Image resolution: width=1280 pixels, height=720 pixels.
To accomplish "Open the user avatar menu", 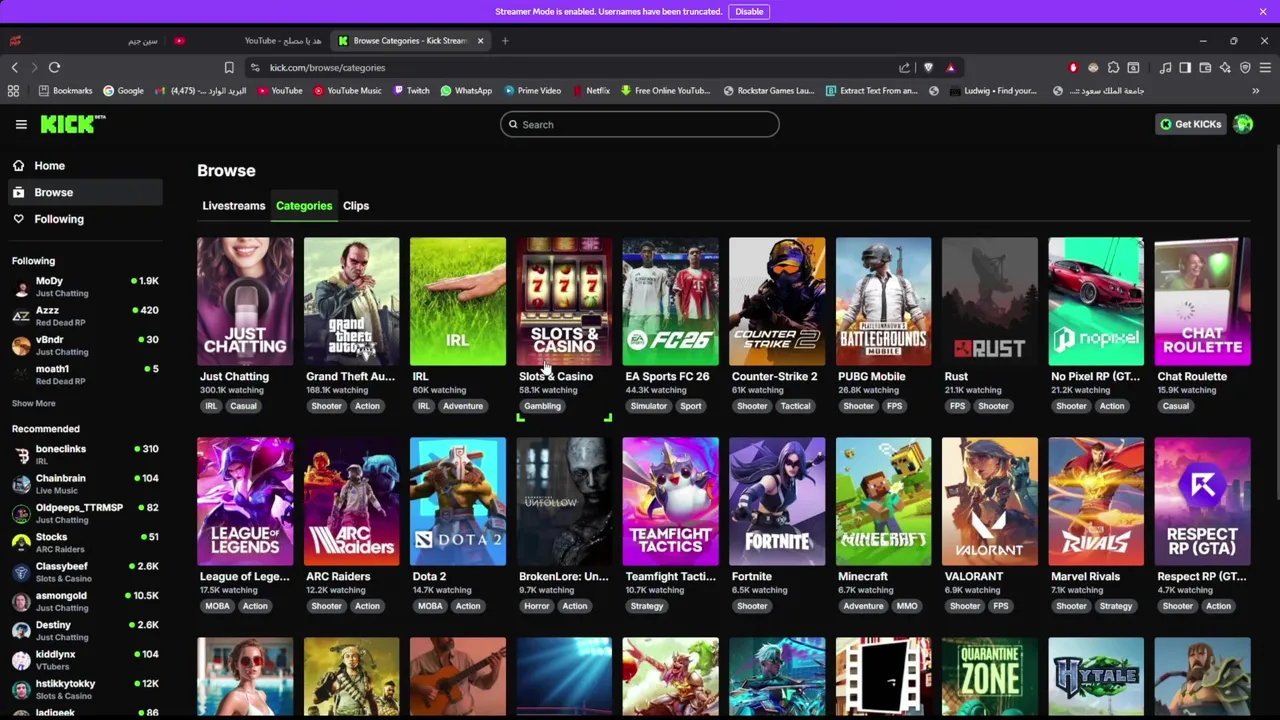I will [1243, 124].
